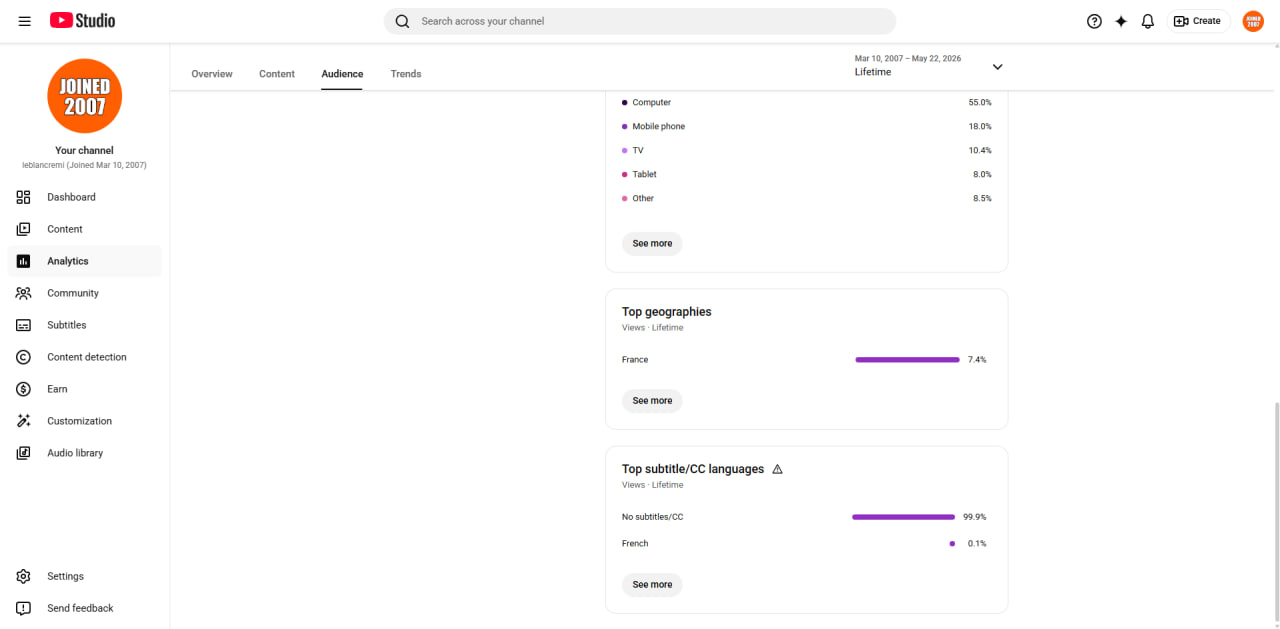Switch to the Trends tab

coord(406,74)
